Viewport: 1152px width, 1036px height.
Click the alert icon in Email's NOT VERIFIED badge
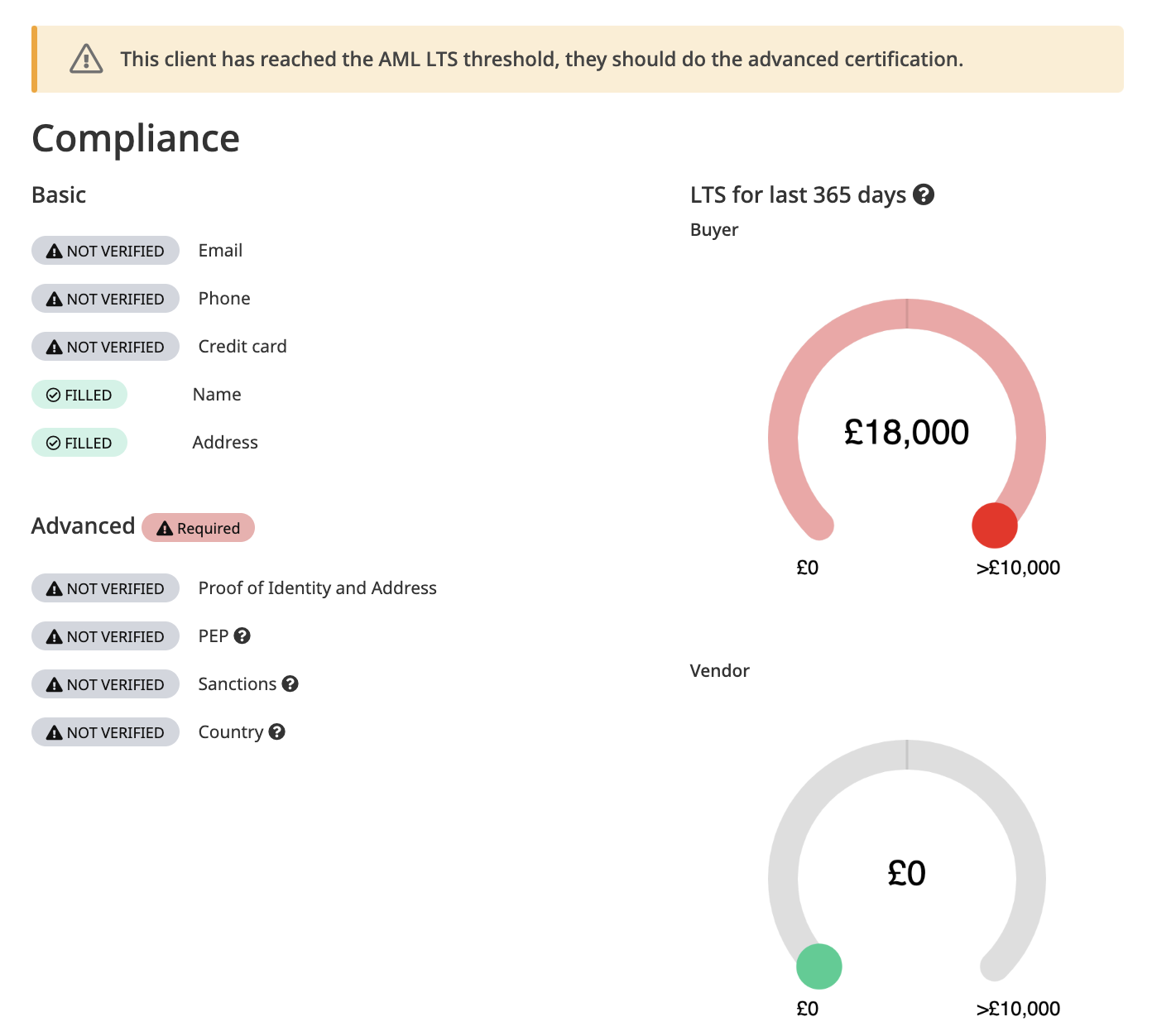pos(54,250)
